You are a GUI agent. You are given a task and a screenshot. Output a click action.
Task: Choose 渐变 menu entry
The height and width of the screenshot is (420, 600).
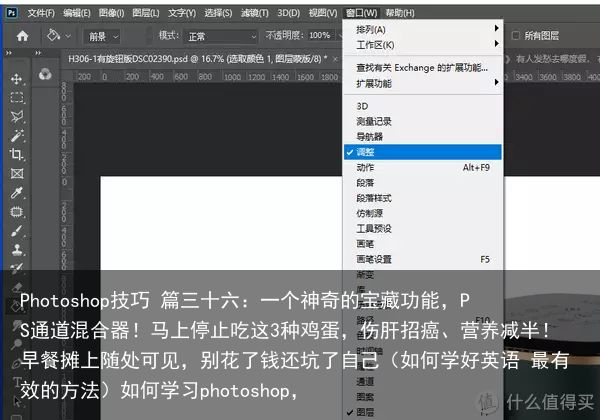(422, 274)
